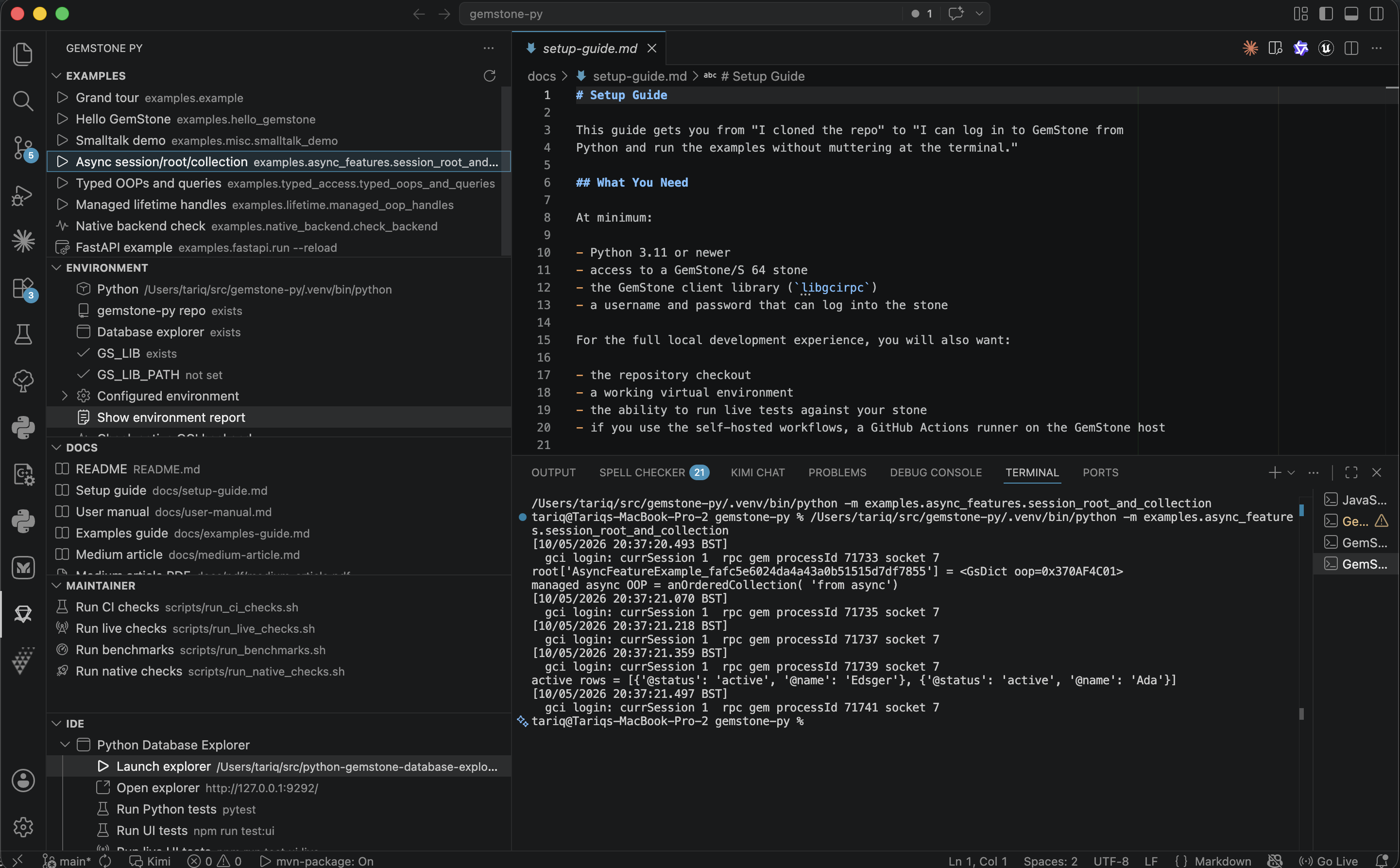Open User manual docs/user-manual.md
This screenshot has height=868, width=1400.
point(279,511)
